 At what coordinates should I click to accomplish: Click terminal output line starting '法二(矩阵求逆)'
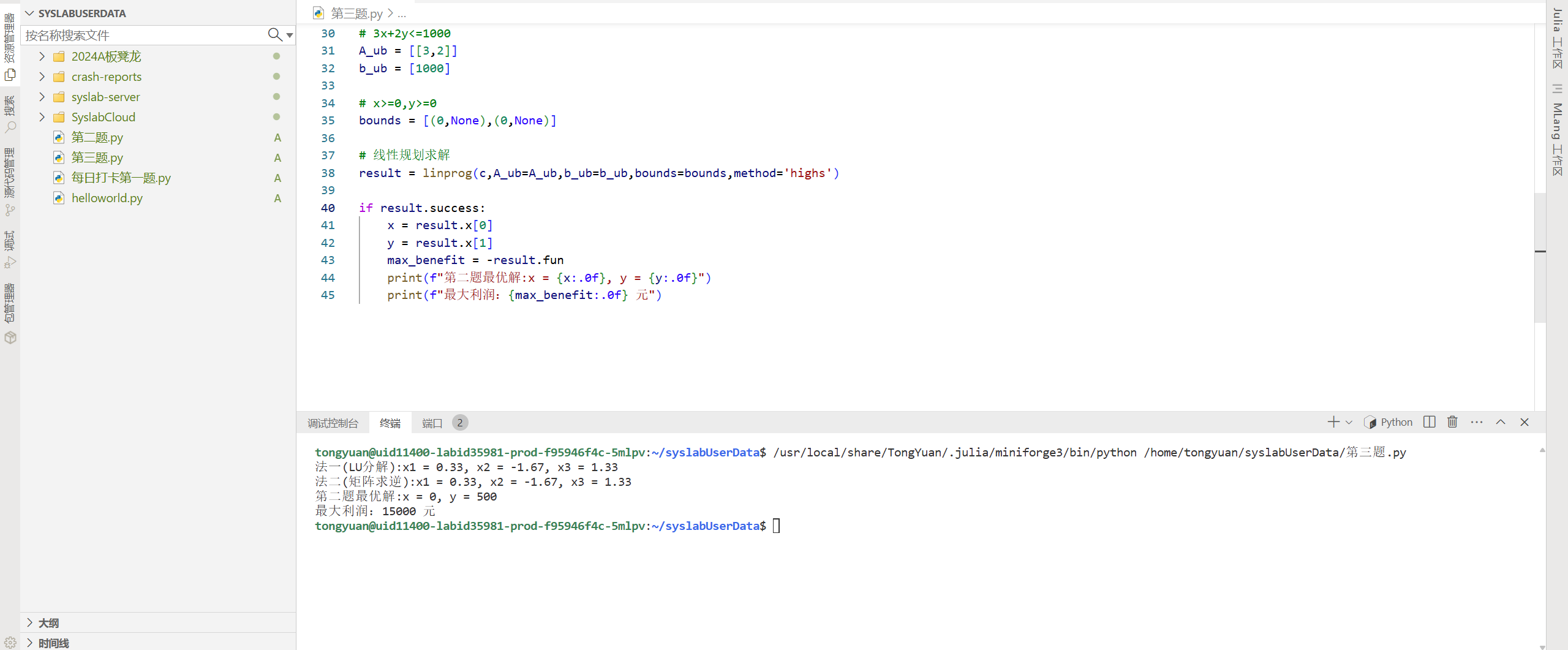(473, 482)
